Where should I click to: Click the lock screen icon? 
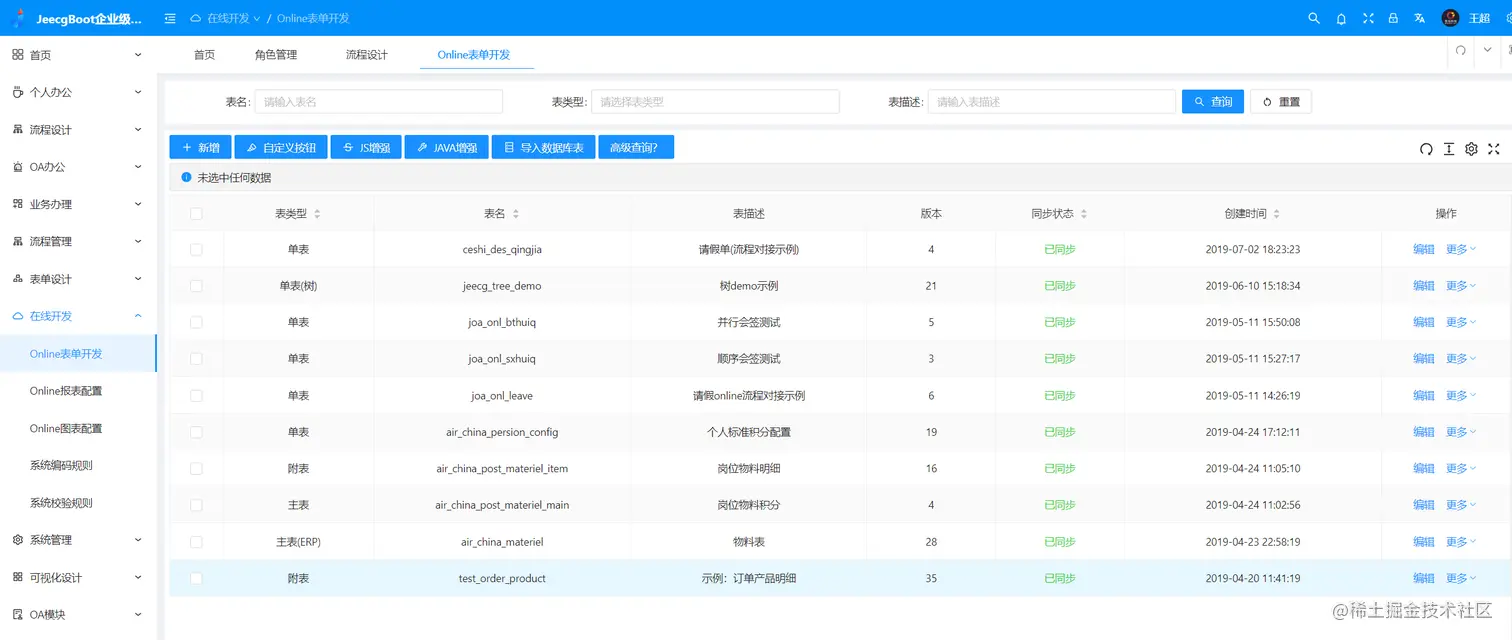(1393, 18)
